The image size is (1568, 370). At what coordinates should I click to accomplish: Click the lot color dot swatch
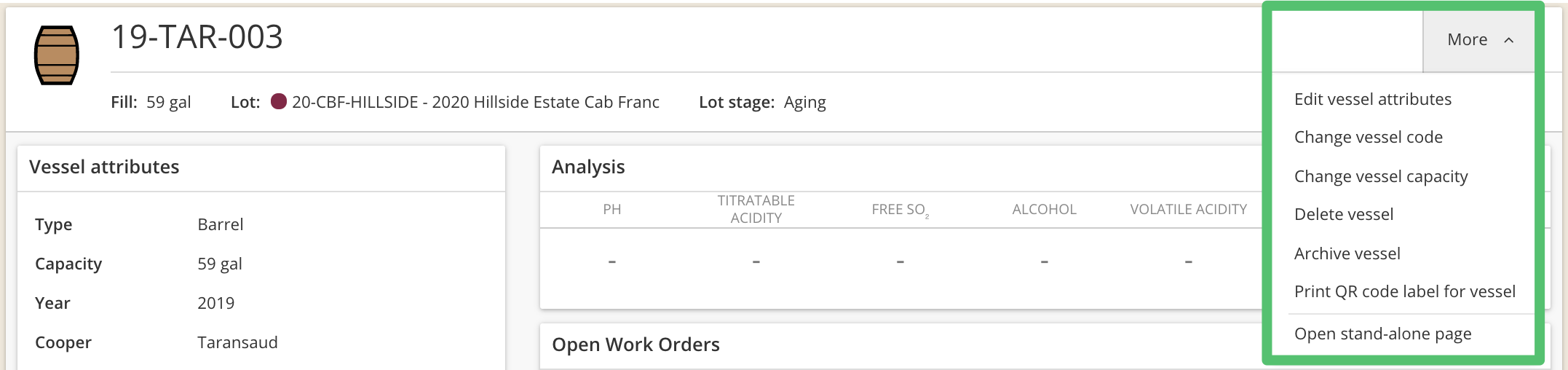279,101
